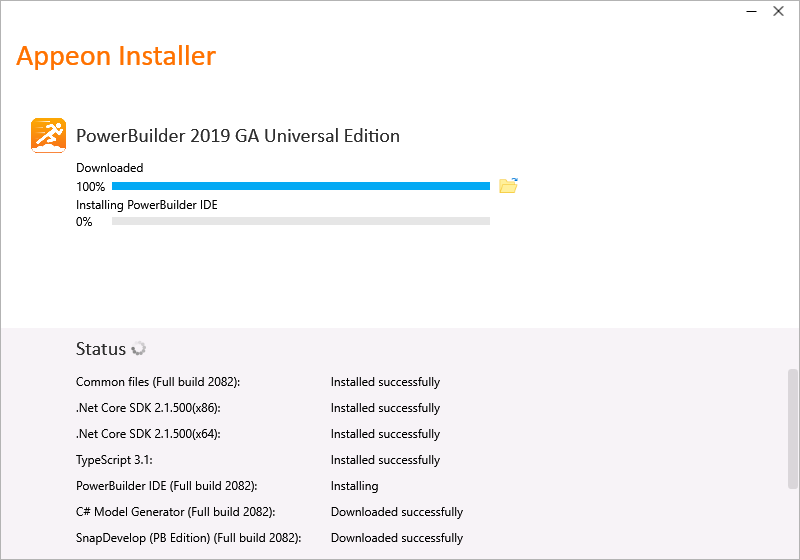Click the Status section heading

point(101,349)
